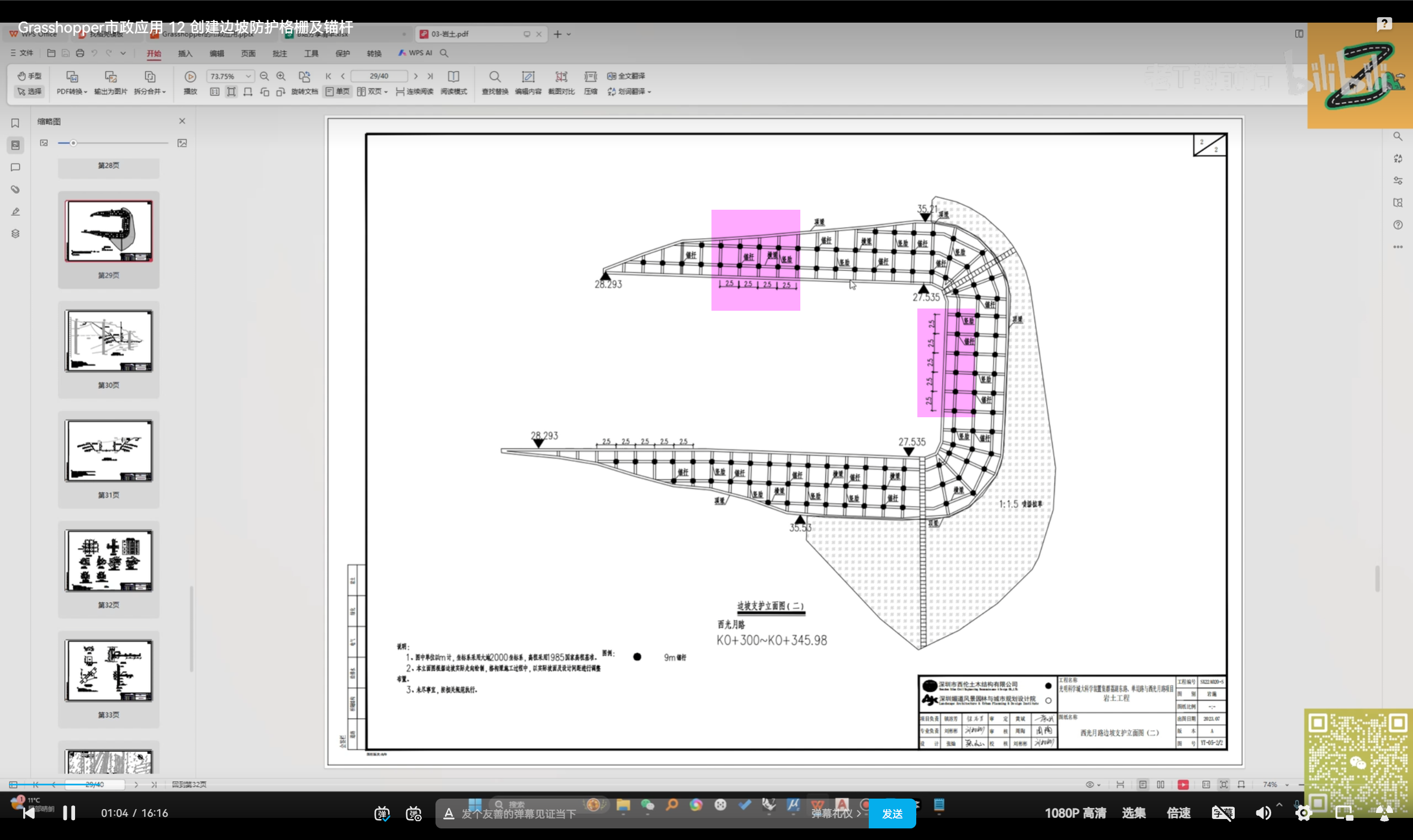Expand the PDF转换 dropdown menu
The image size is (1413, 840).
point(72,92)
